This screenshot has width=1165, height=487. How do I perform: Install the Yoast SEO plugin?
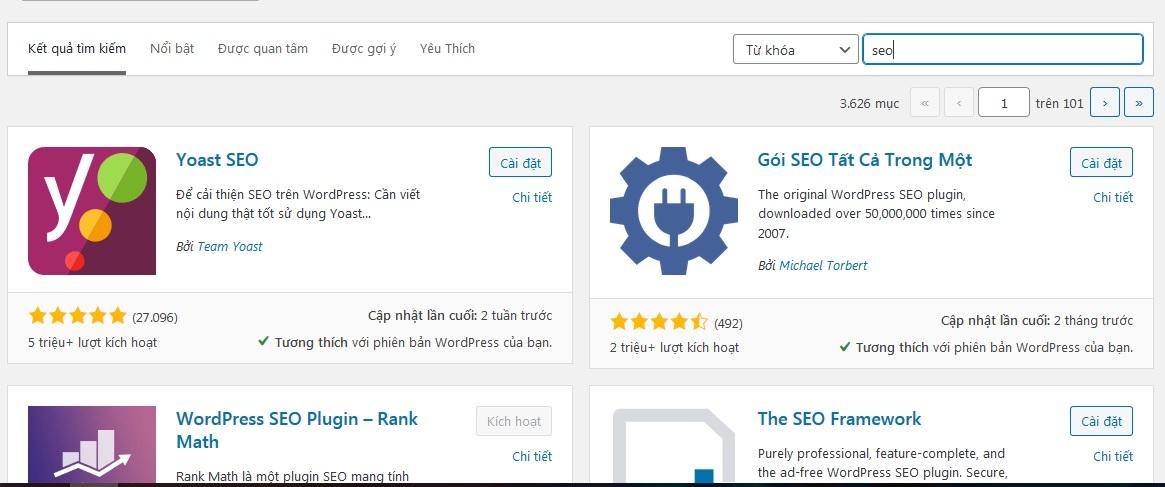tap(520, 163)
